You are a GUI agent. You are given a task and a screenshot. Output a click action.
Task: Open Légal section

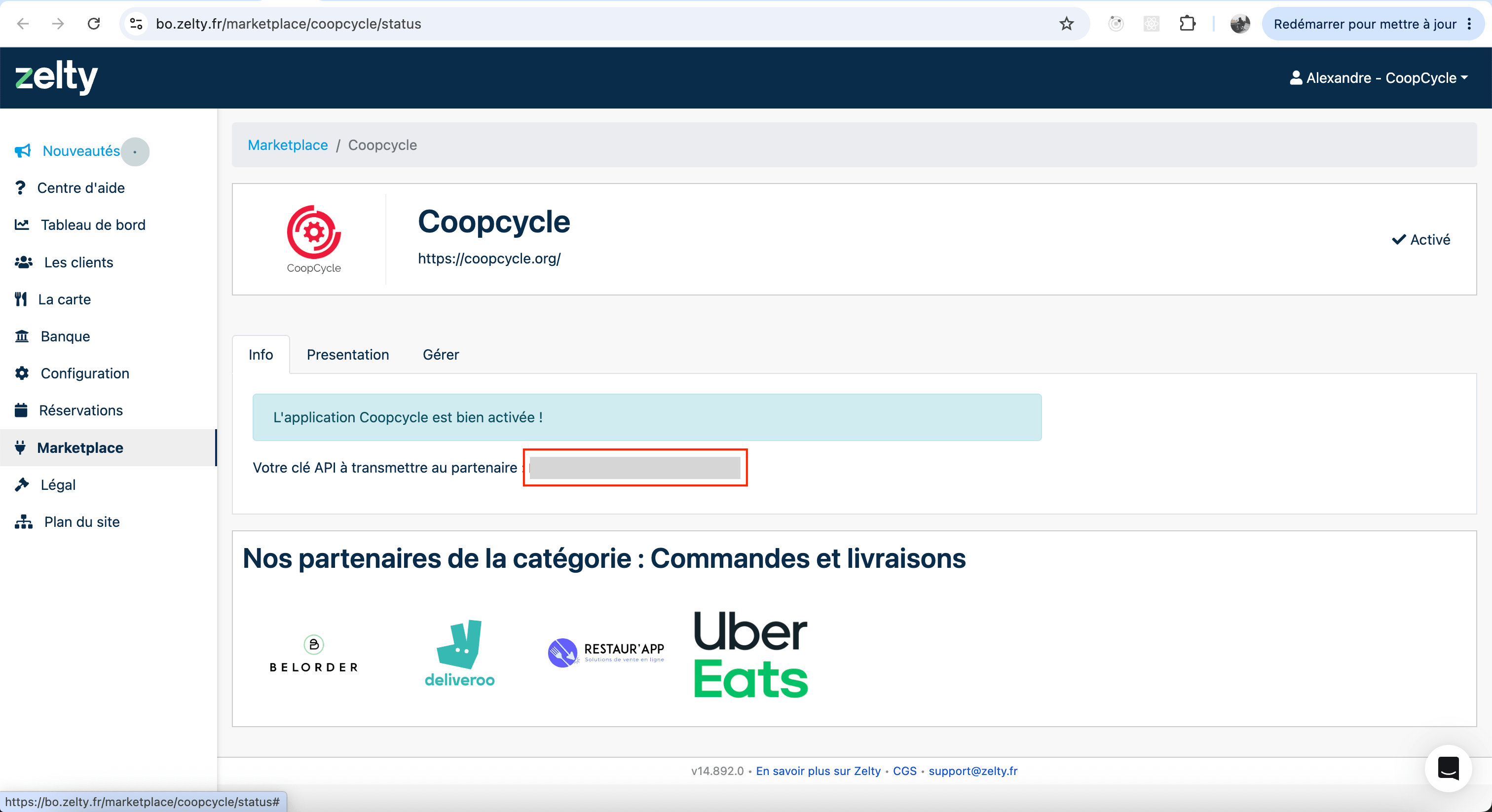(x=59, y=485)
